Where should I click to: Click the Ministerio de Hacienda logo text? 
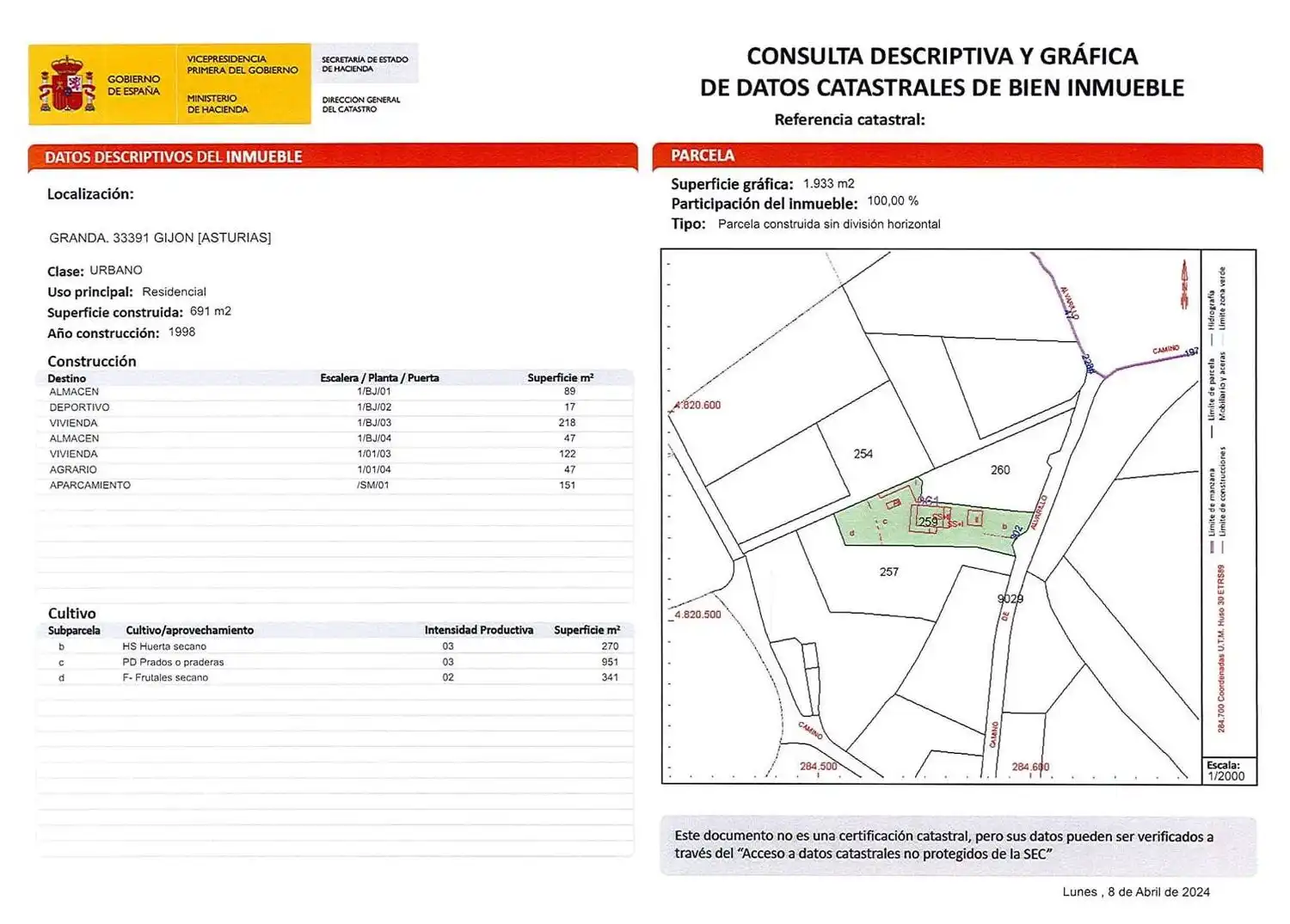tap(218, 104)
